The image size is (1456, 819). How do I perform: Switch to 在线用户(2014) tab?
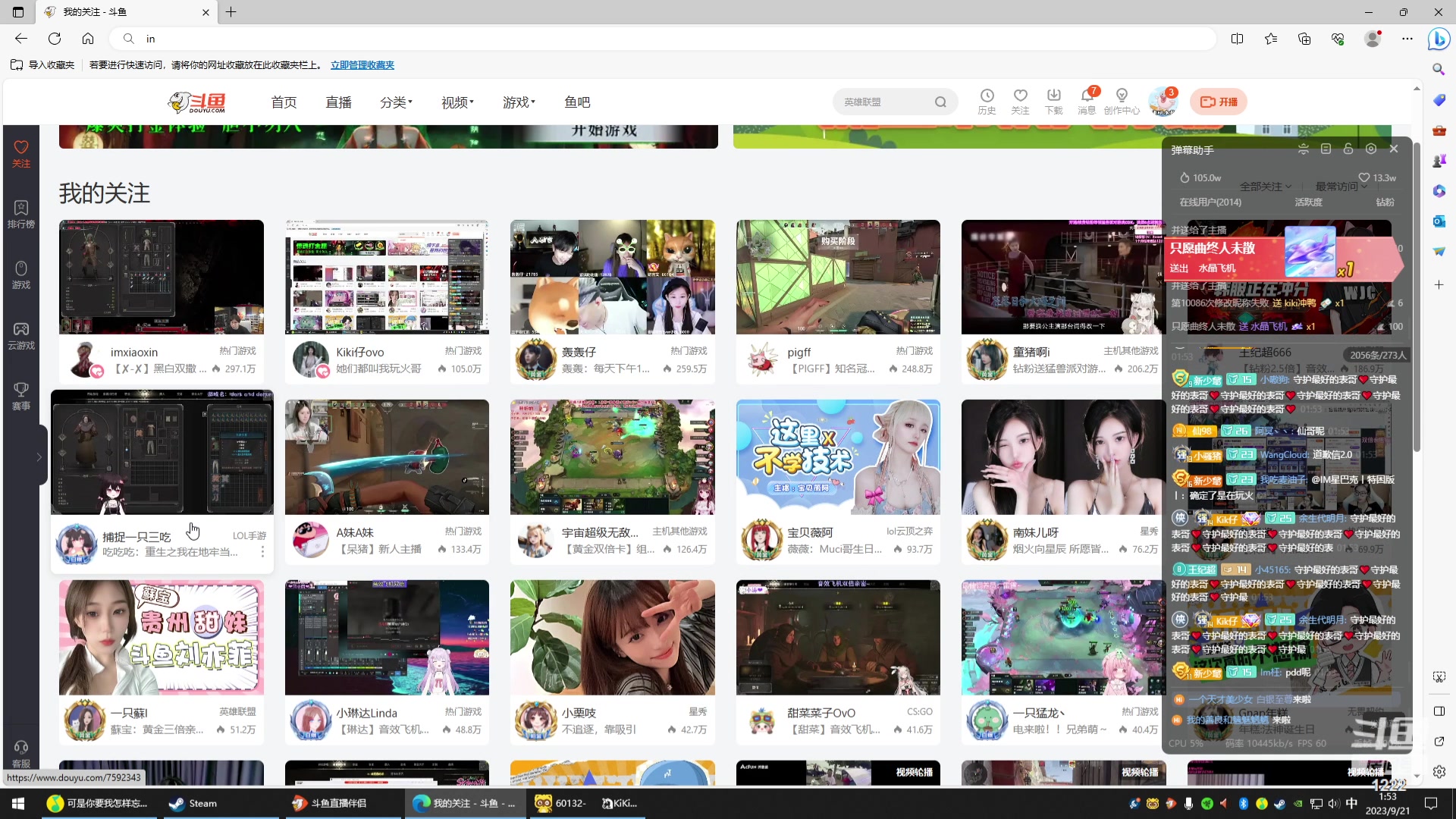pos(1210,202)
